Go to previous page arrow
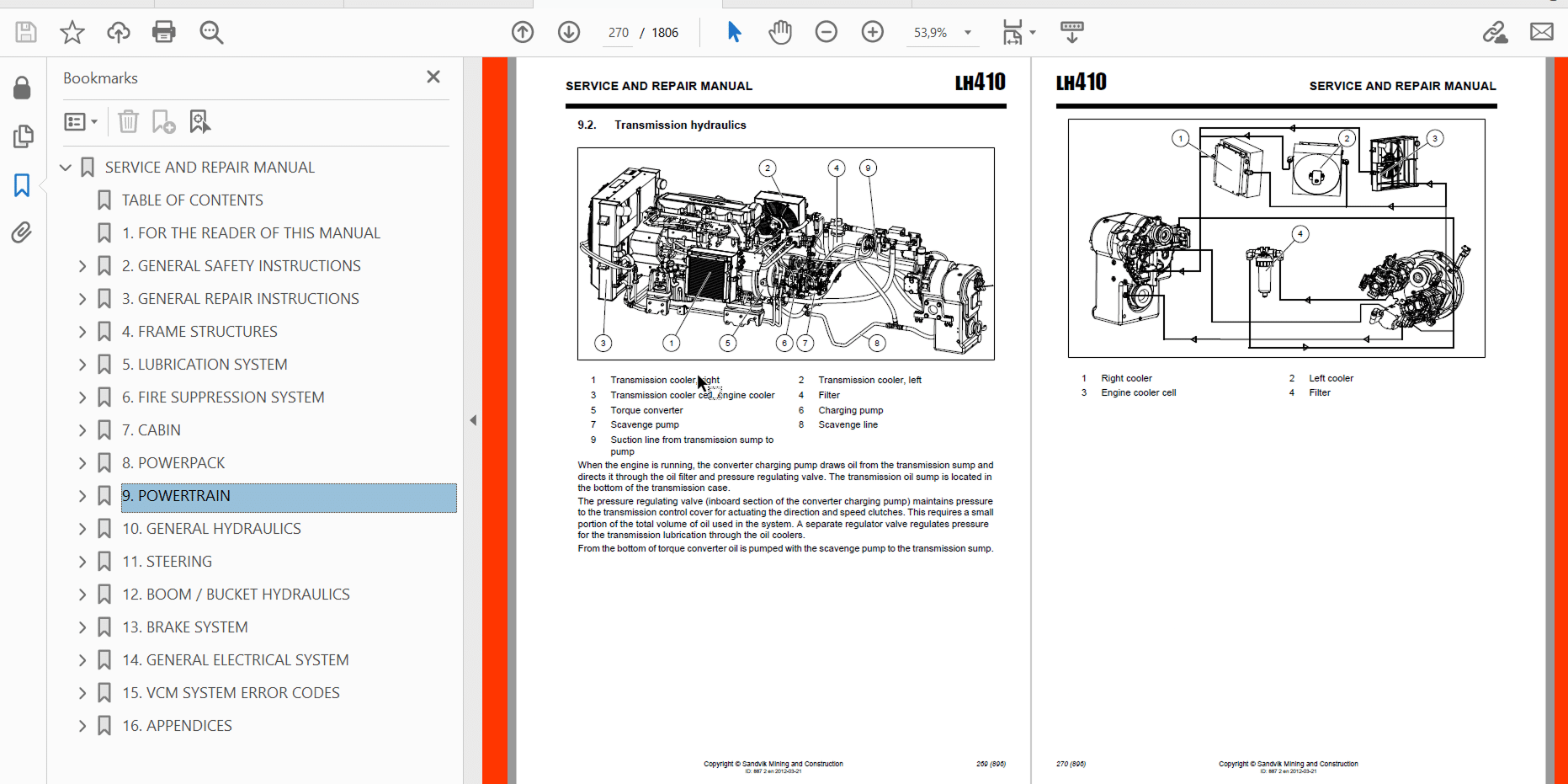 pos(523,33)
